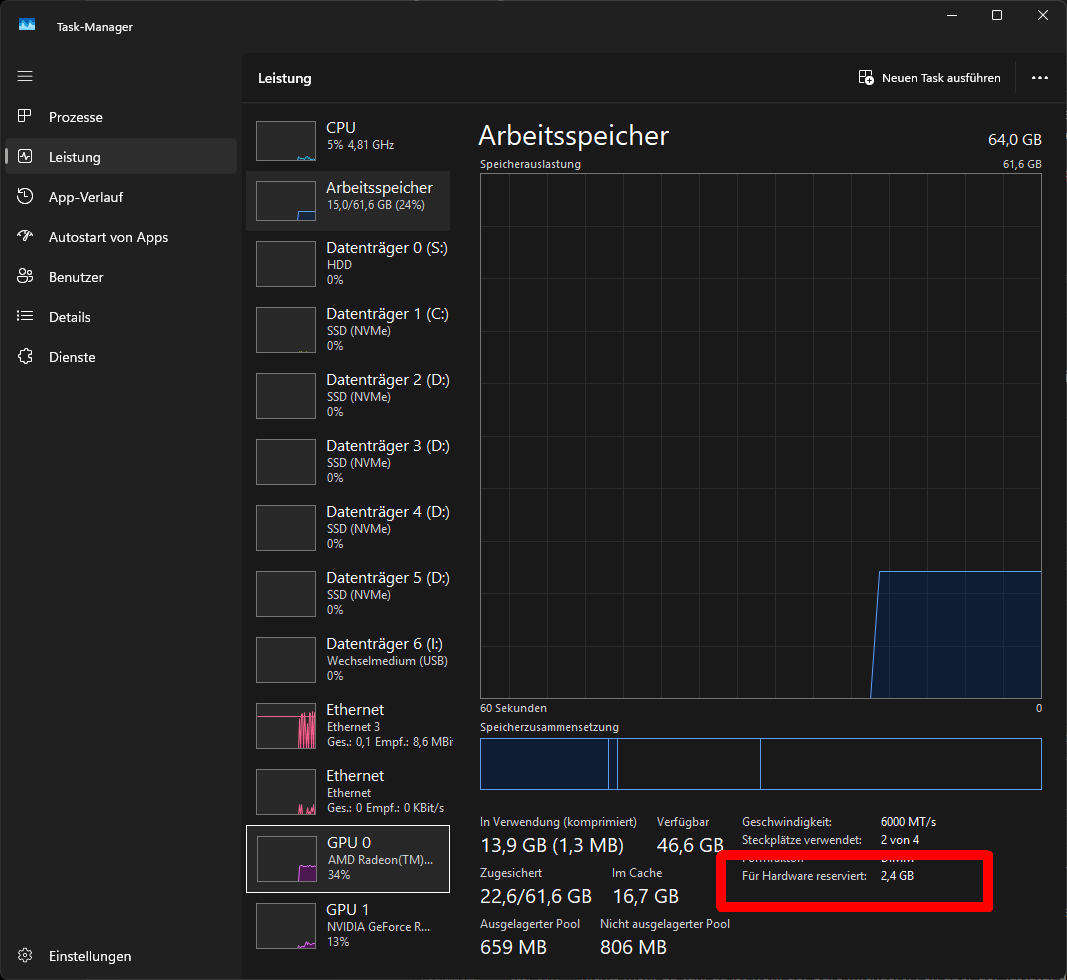Select Datenträger 3 (D:) entry
Screen dimensions: 1067x980
click(x=348, y=461)
